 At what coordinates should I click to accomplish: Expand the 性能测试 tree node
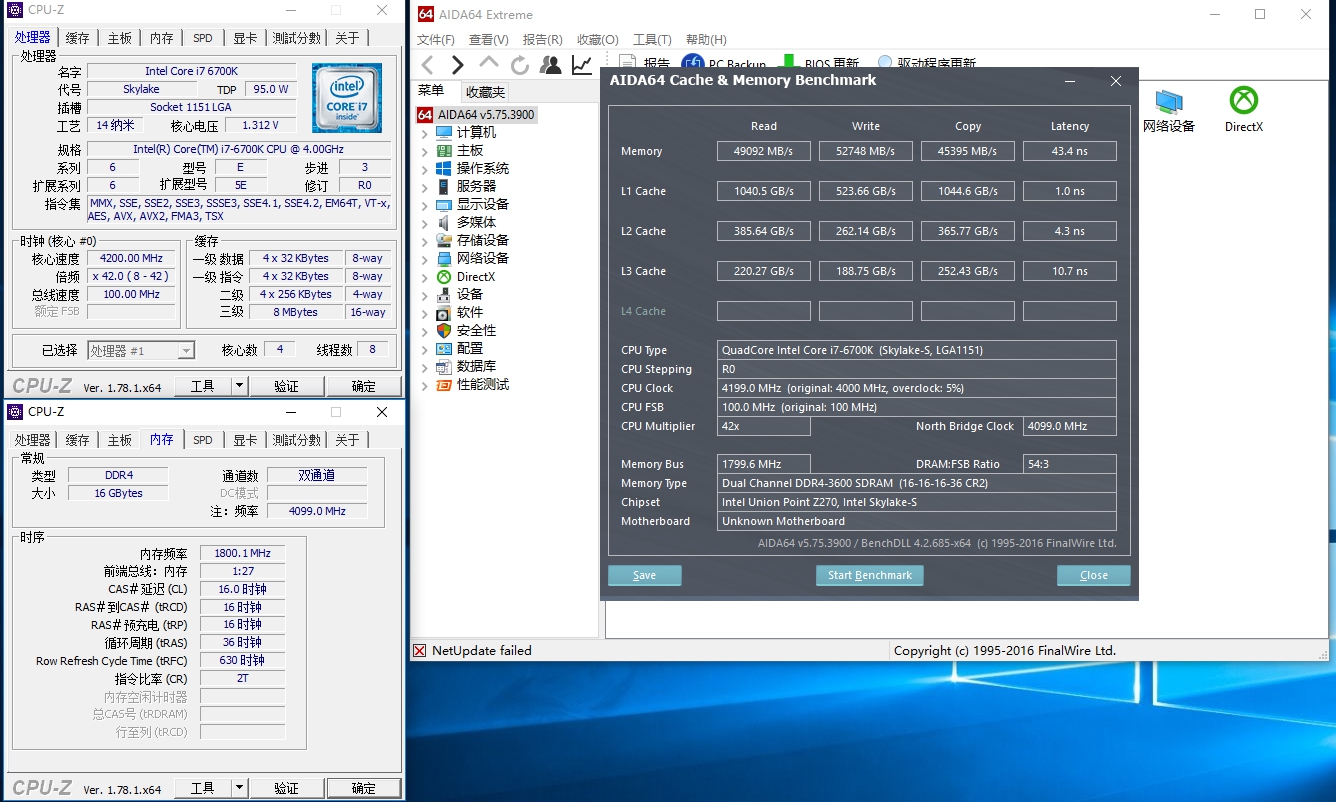425,385
